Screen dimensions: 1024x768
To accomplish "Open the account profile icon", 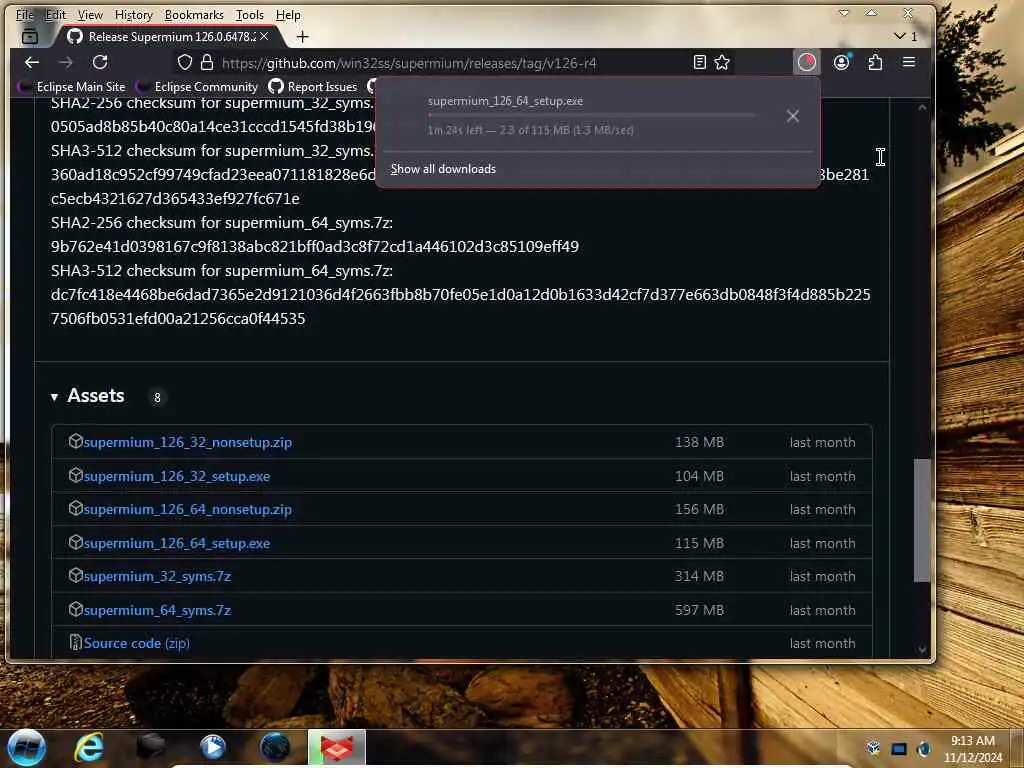I will pos(841,63).
